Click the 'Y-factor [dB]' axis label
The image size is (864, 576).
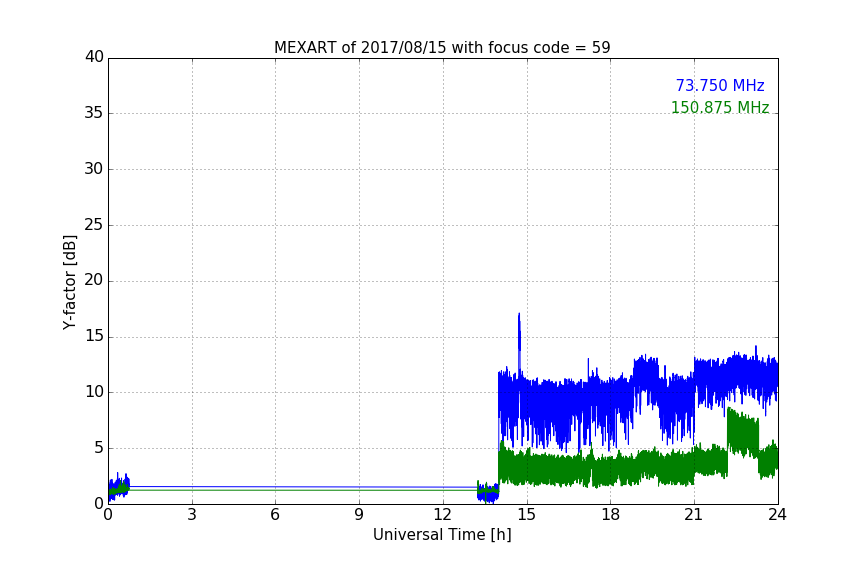click(70, 282)
